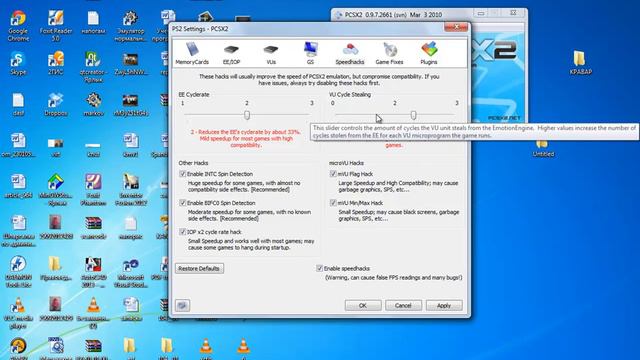The height and width of the screenshot is (360, 640).
Task: Open the EE/IOP settings page
Action: pyautogui.click(x=231, y=53)
